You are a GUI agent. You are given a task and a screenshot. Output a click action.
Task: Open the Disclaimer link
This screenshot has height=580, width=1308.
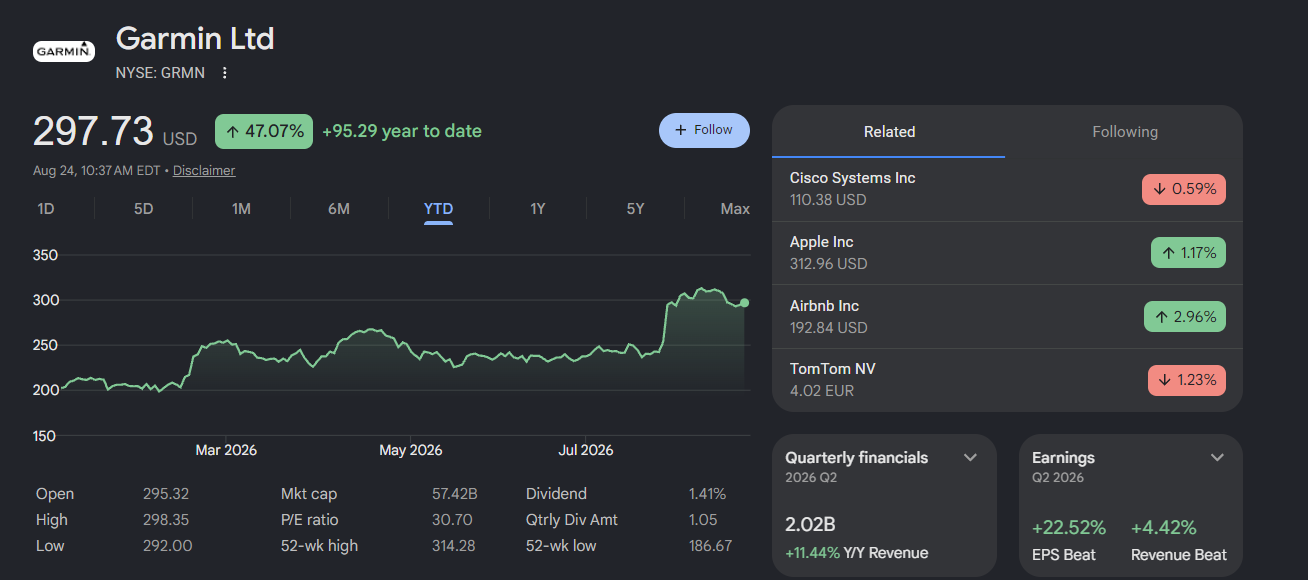[204, 171]
